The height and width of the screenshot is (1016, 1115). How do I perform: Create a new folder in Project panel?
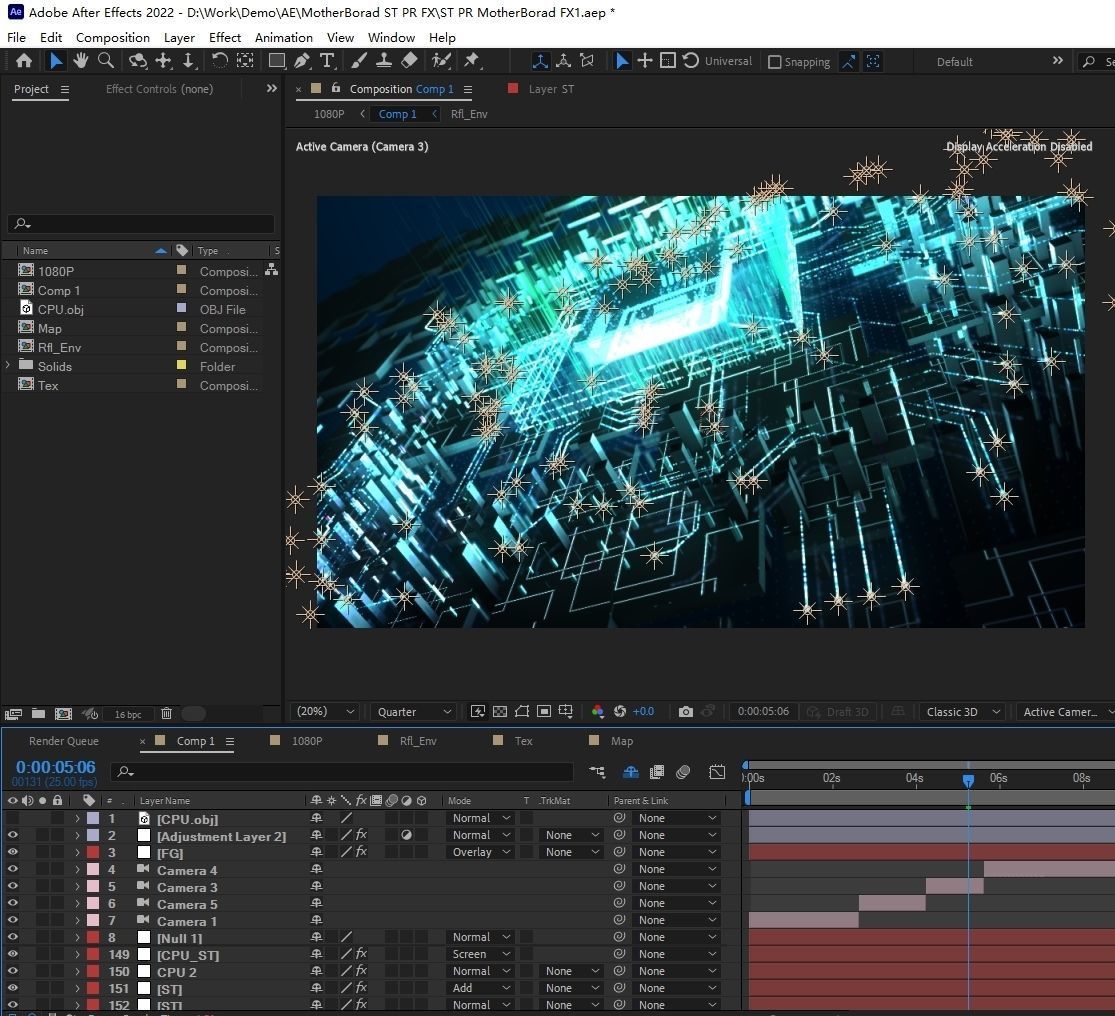click(x=38, y=713)
